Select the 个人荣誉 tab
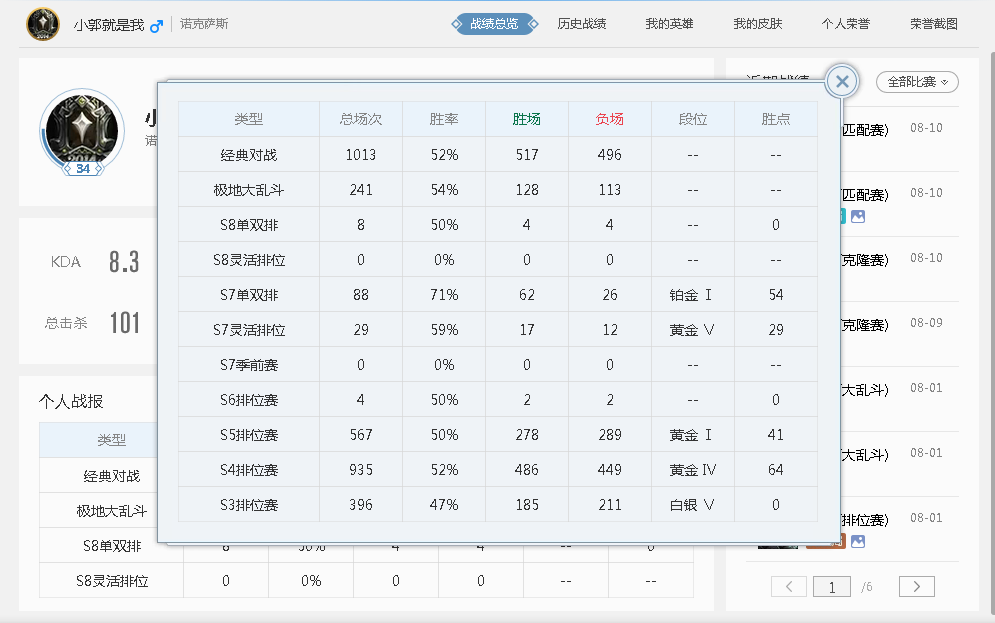Image resolution: width=995 pixels, height=623 pixels. point(845,24)
